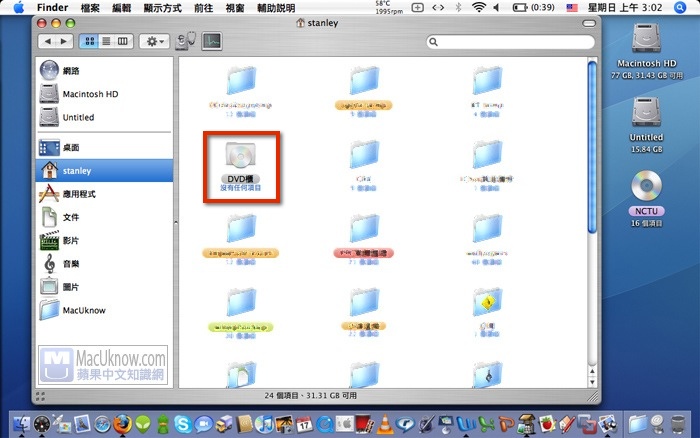Open Skype from the Dock
Viewport: 700px width, 438px height.
pos(183,424)
